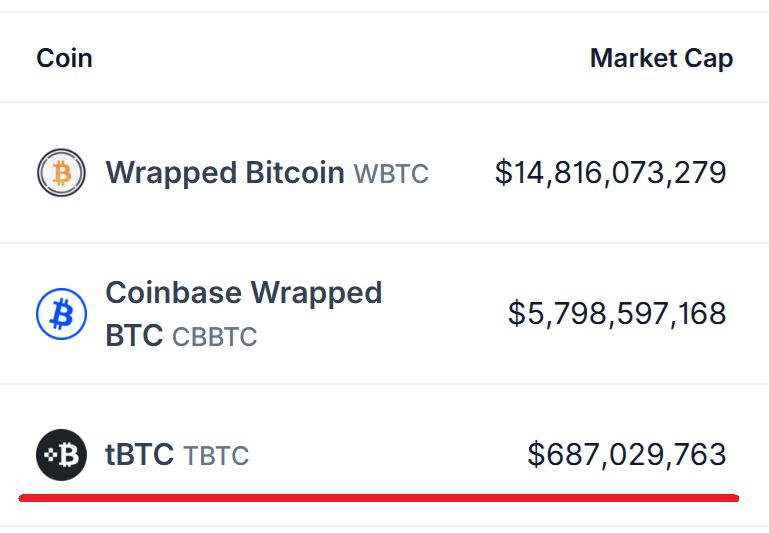The image size is (769, 533).
Task: Click the WBTC ticker symbol
Action: point(391,175)
